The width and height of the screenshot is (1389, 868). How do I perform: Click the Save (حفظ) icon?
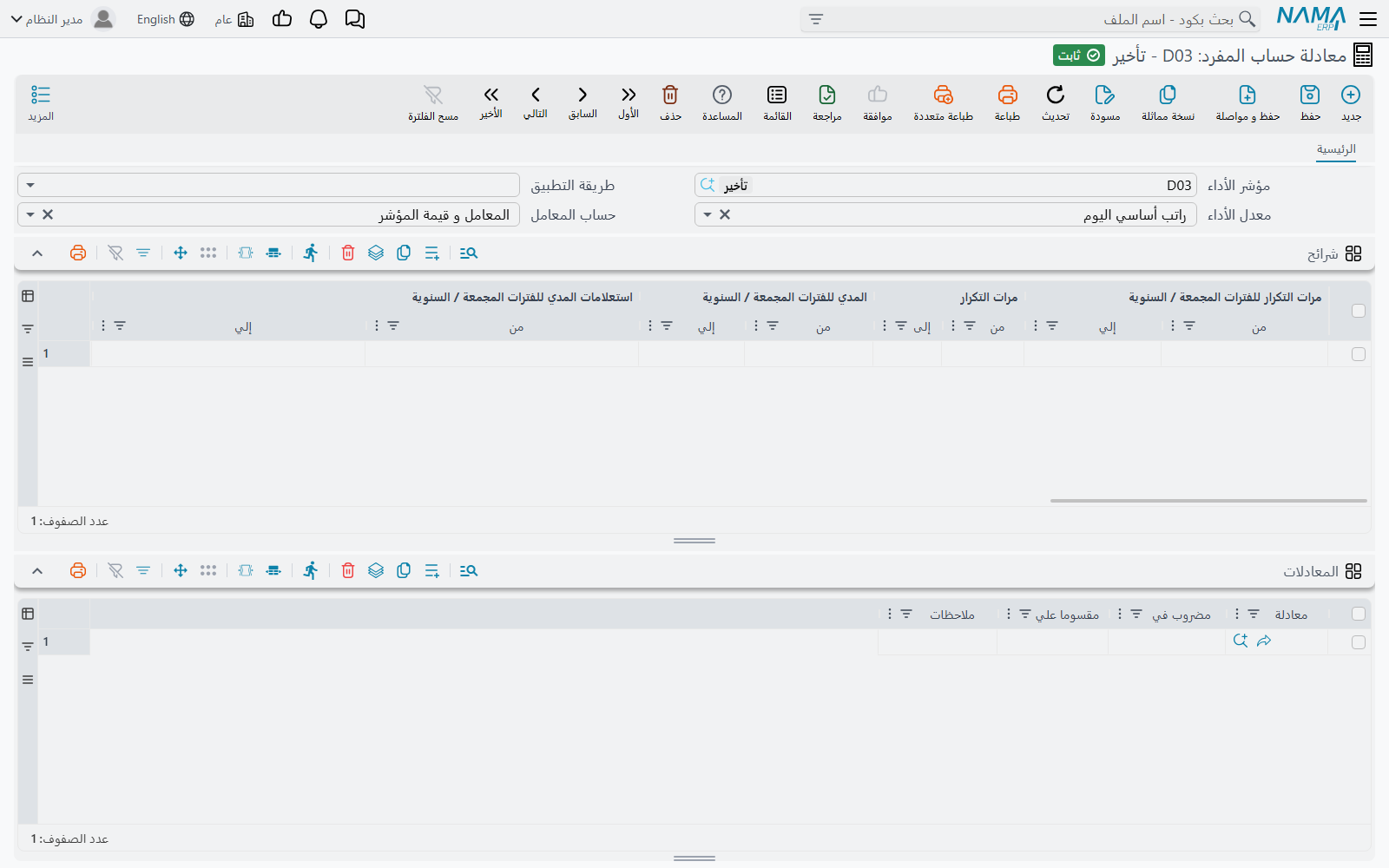coord(1310,95)
